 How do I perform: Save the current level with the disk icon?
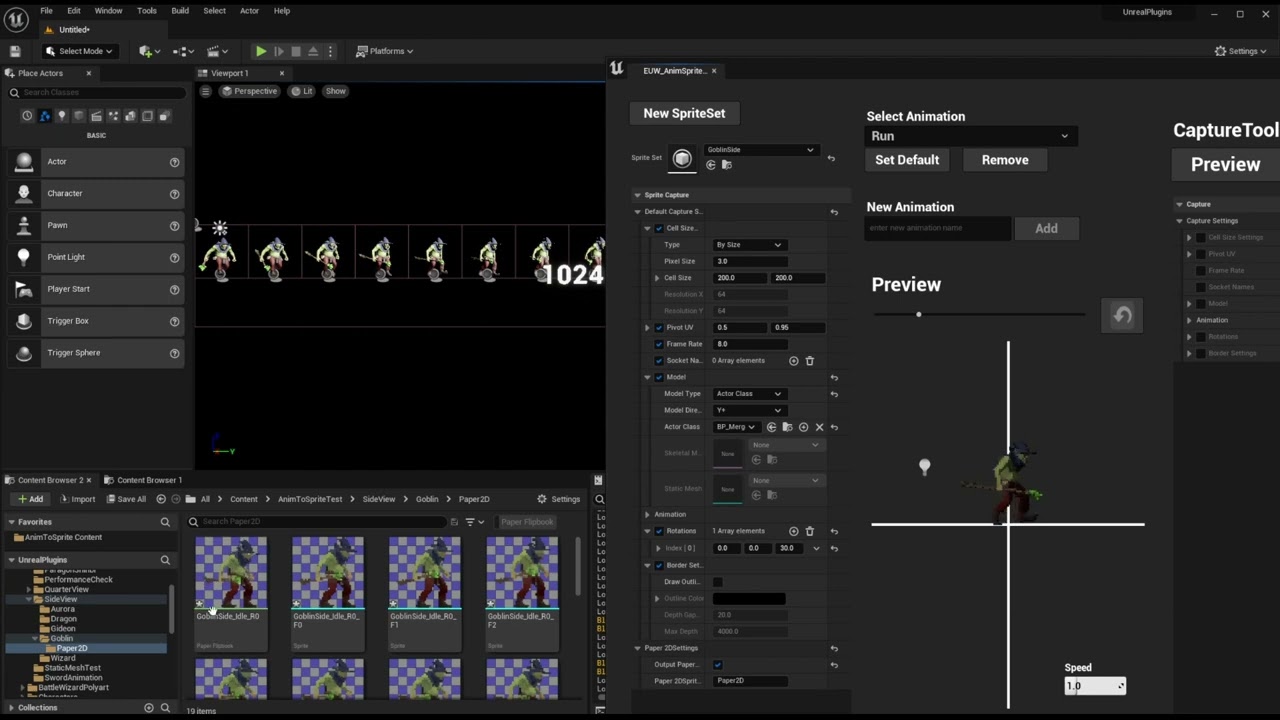[x=15, y=51]
